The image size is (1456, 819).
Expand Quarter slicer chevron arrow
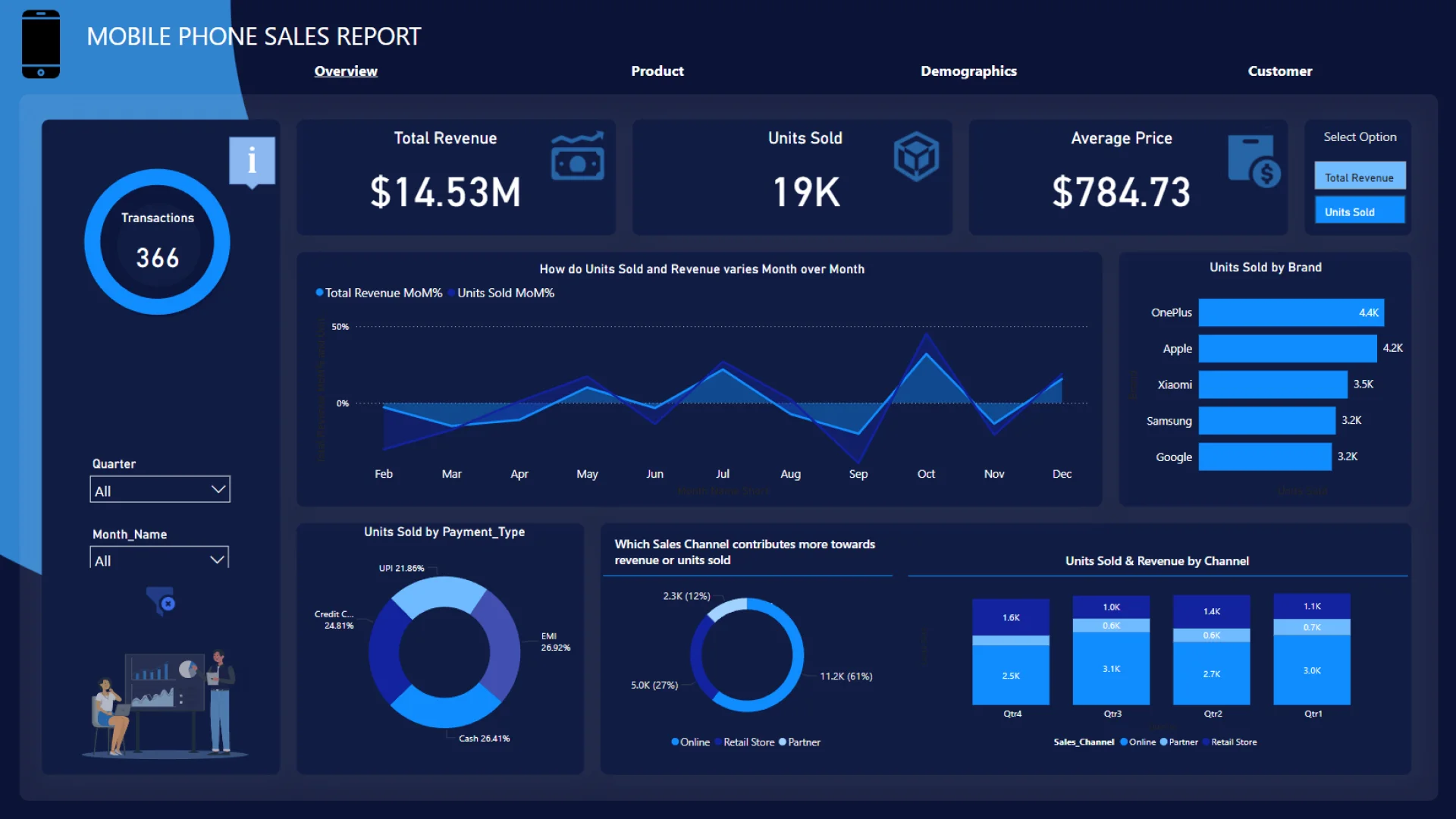pos(218,489)
